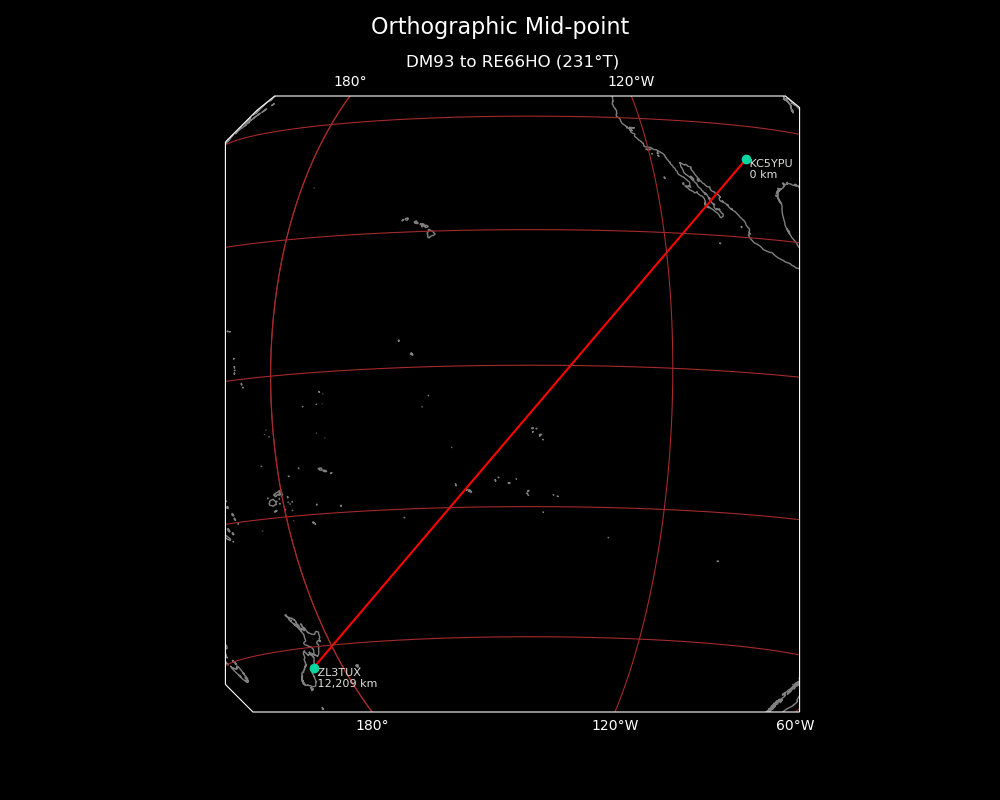The width and height of the screenshot is (1000, 800).
Task: Click the bottom 120°W longitude label
Action: pyautogui.click(x=615, y=726)
